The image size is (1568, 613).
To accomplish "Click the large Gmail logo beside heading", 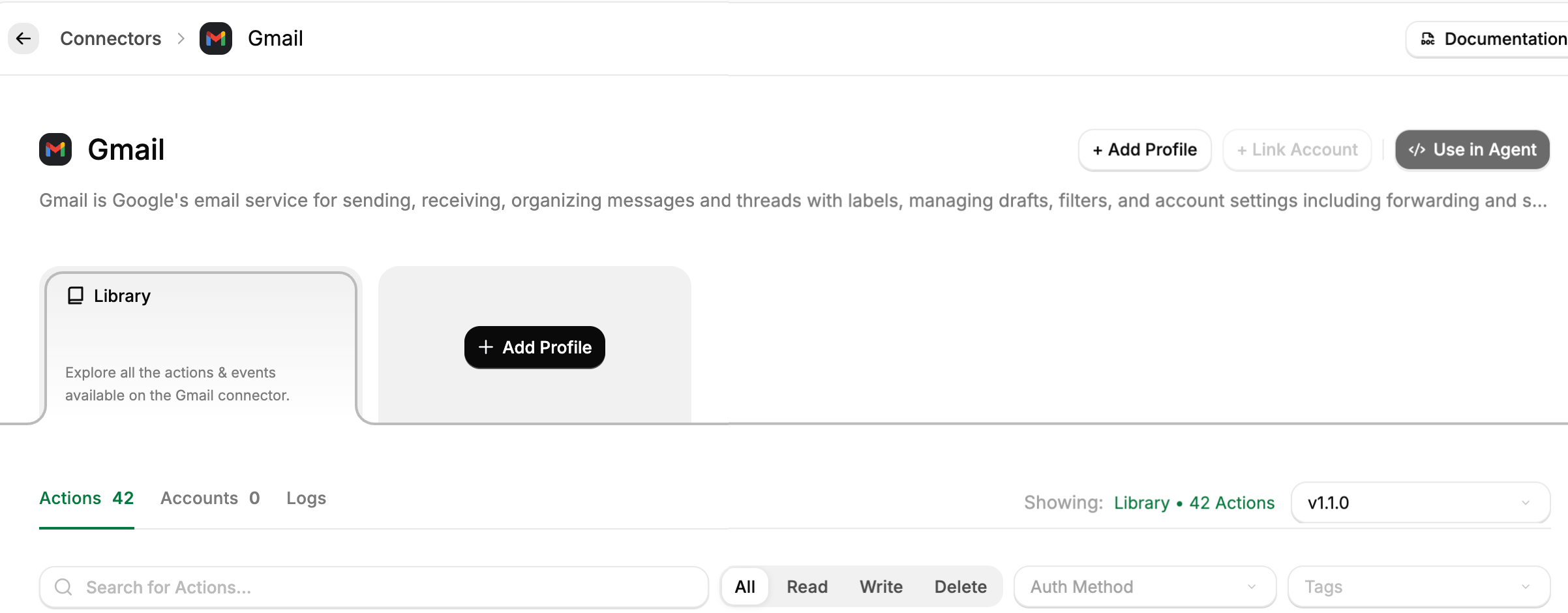I will tap(55, 149).
